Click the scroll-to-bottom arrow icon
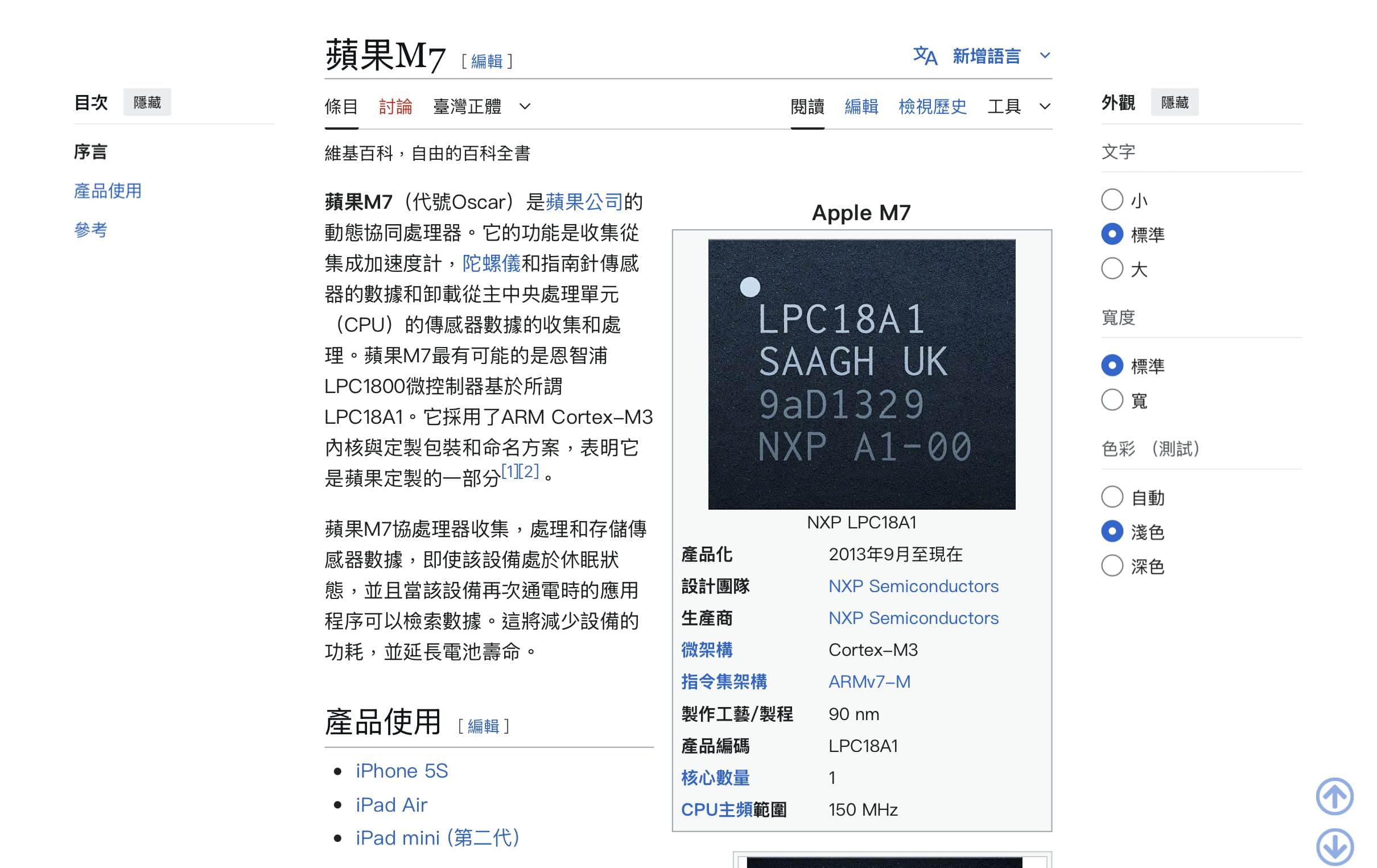This screenshot has width=1377, height=868. point(1334,847)
